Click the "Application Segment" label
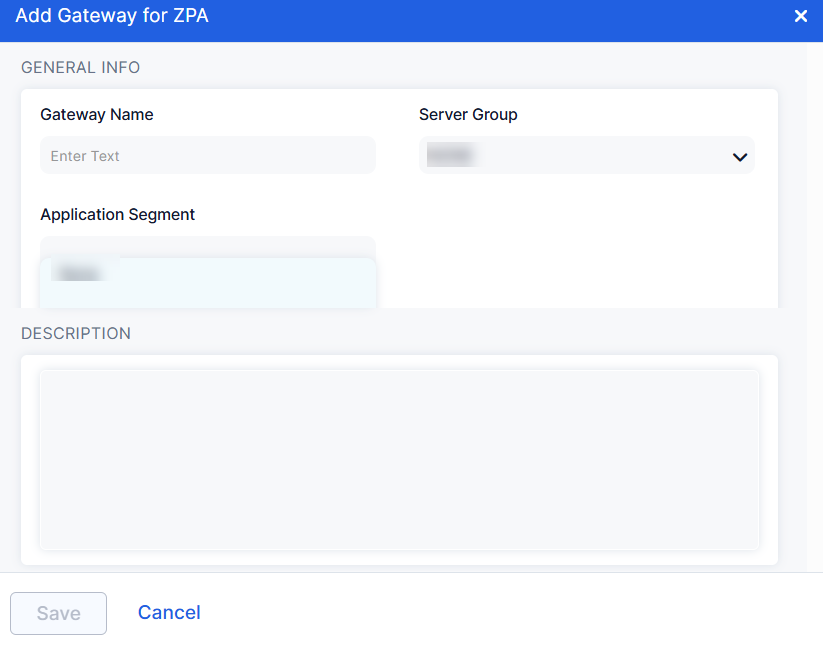This screenshot has height=645, width=823. pyautogui.click(x=118, y=214)
